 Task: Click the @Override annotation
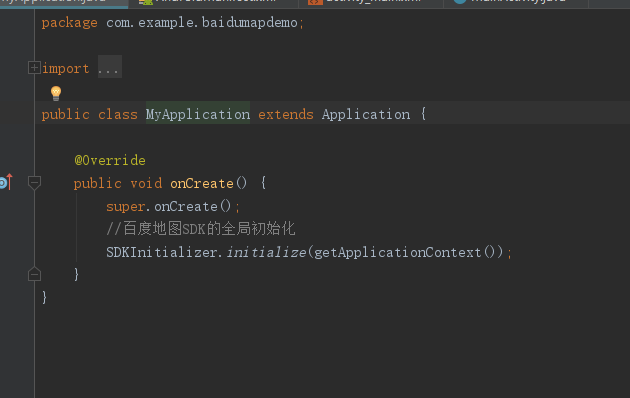[110, 160]
